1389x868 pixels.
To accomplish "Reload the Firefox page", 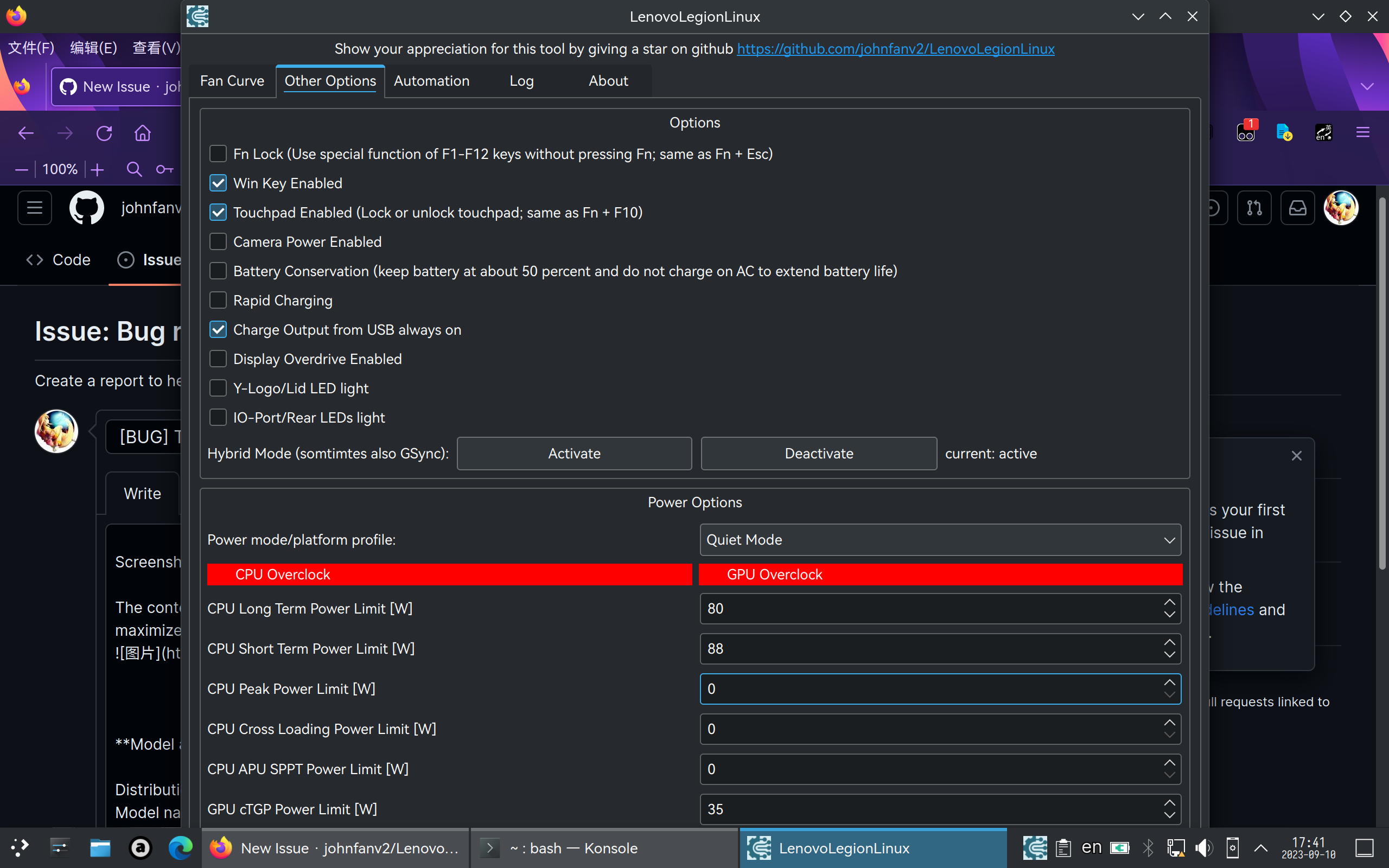I will tap(104, 133).
